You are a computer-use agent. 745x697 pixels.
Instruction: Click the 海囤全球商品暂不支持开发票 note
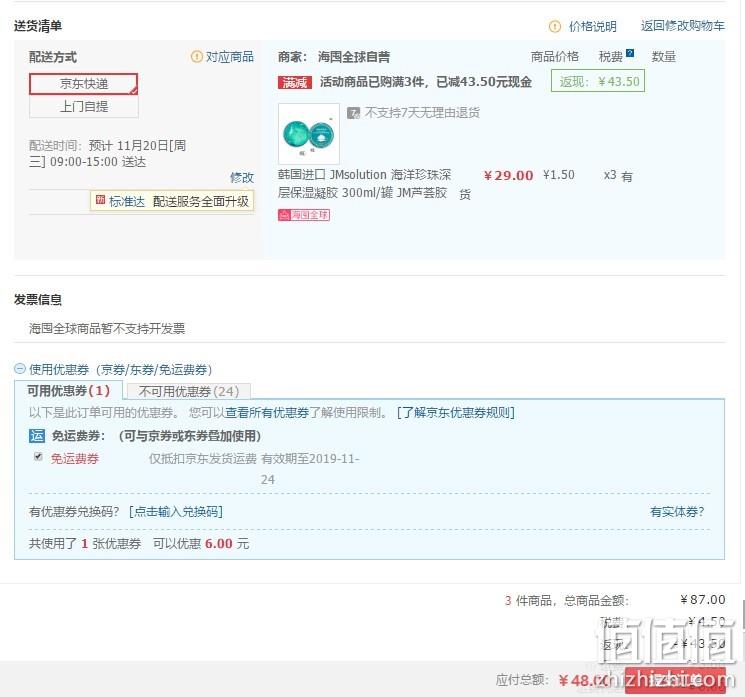click(x=107, y=328)
